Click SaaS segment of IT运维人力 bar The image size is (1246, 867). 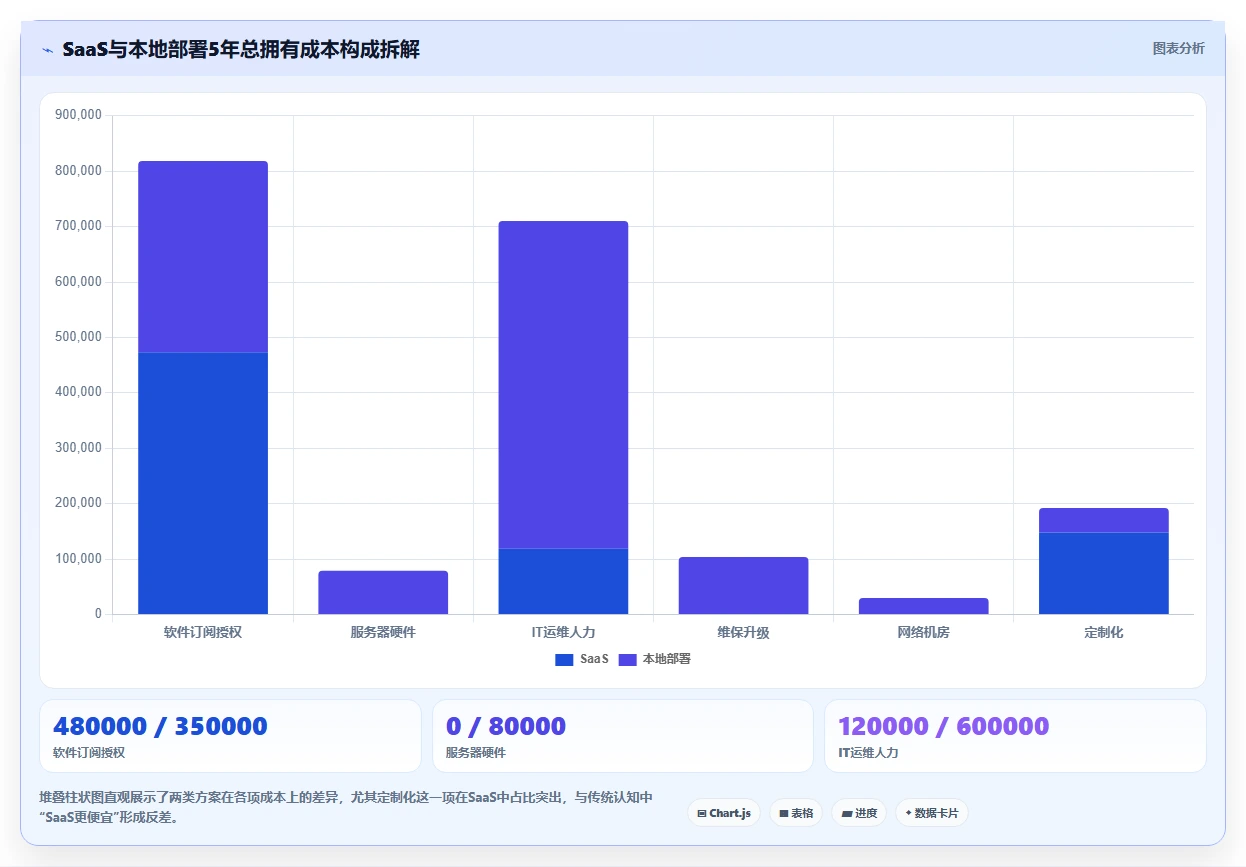tap(563, 581)
